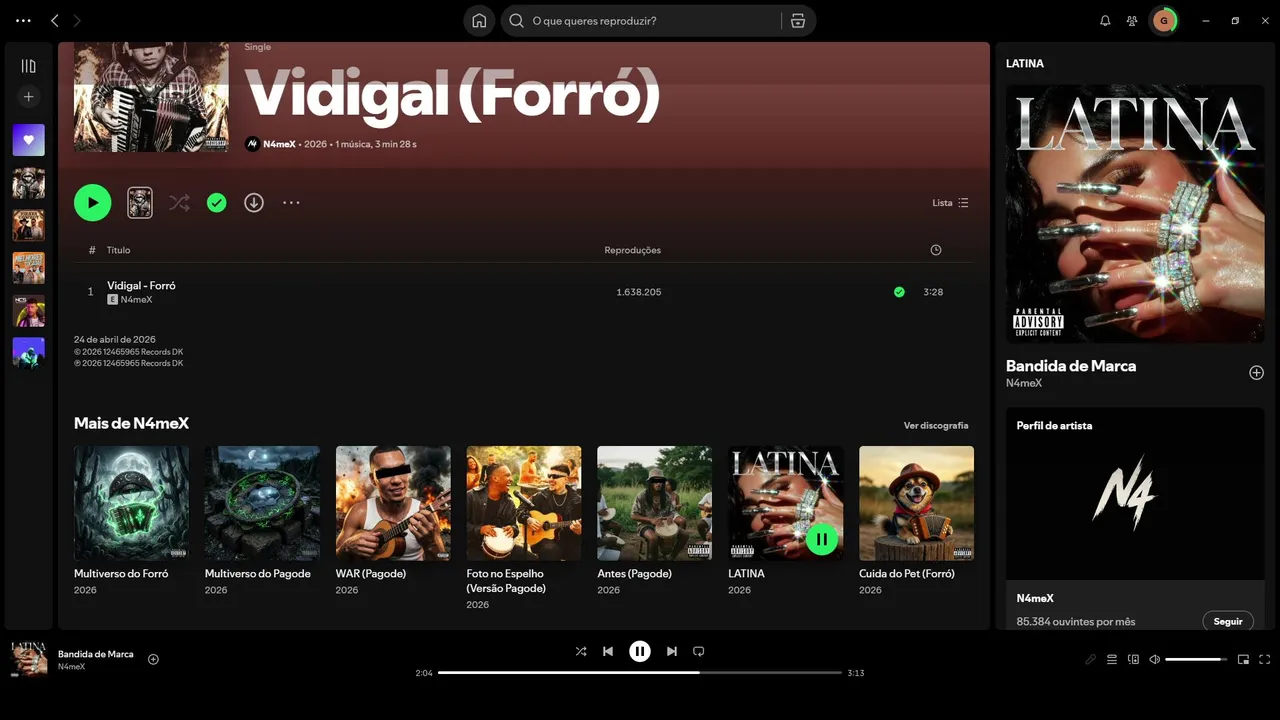Add Bandida de Marca in right panel
Viewport: 1280px width, 720px height.
1257,373
